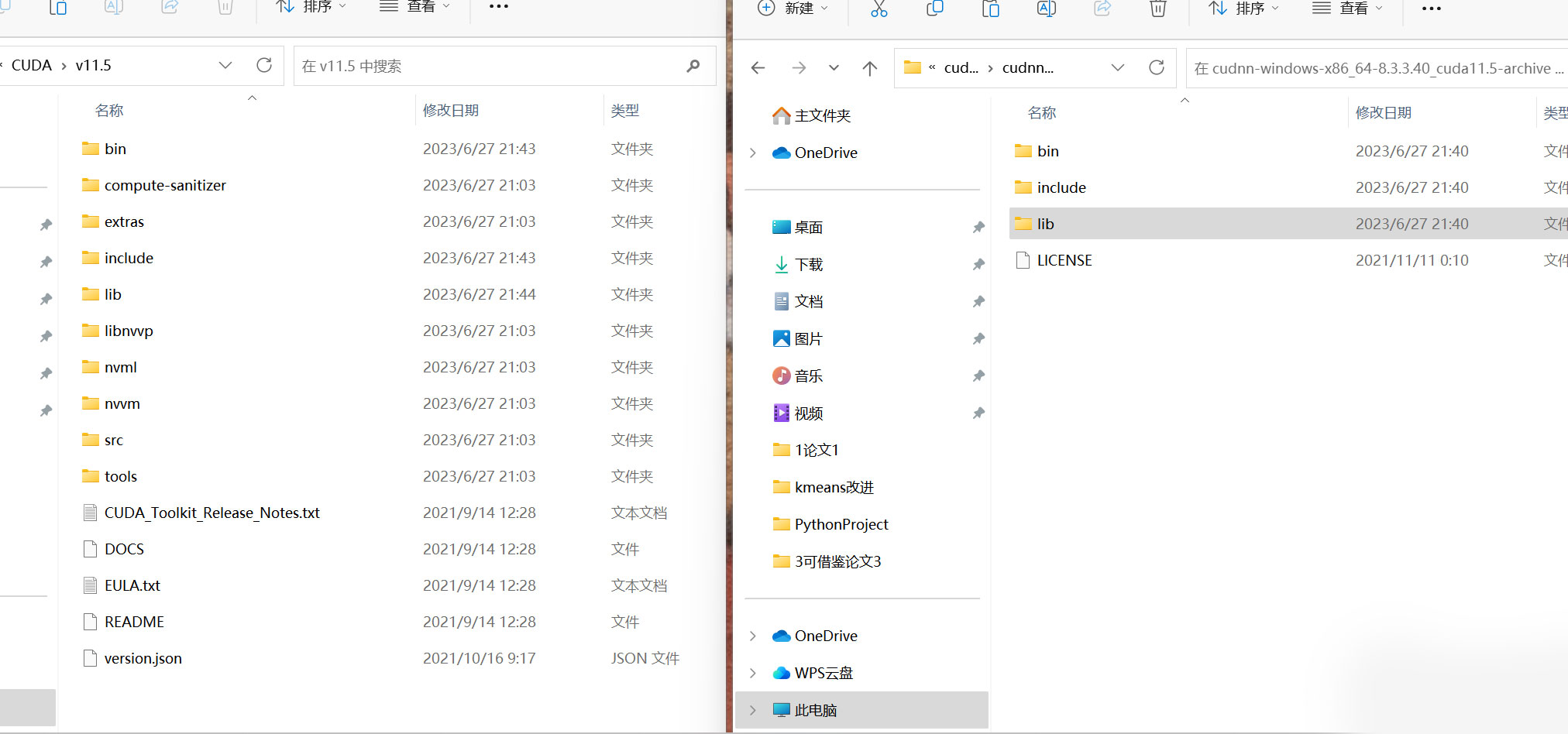Select the version.json file
Screen dimensions: 1568x734
pyautogui.click(x=143, y=658)
